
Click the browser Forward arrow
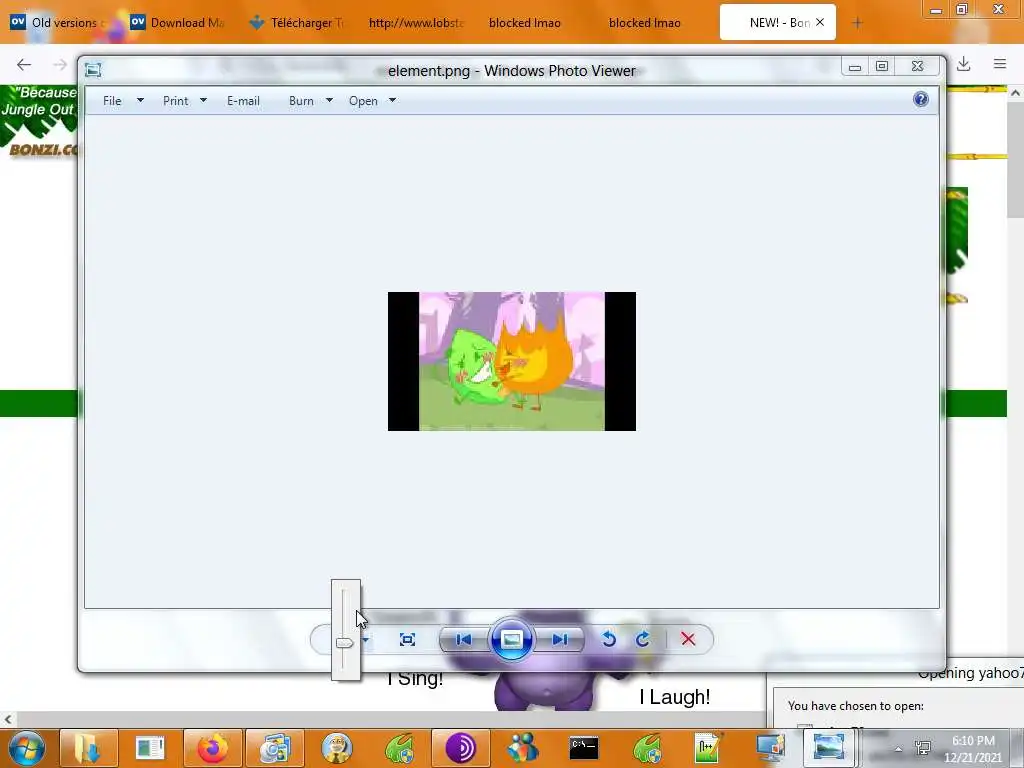(x=60, y=64)
